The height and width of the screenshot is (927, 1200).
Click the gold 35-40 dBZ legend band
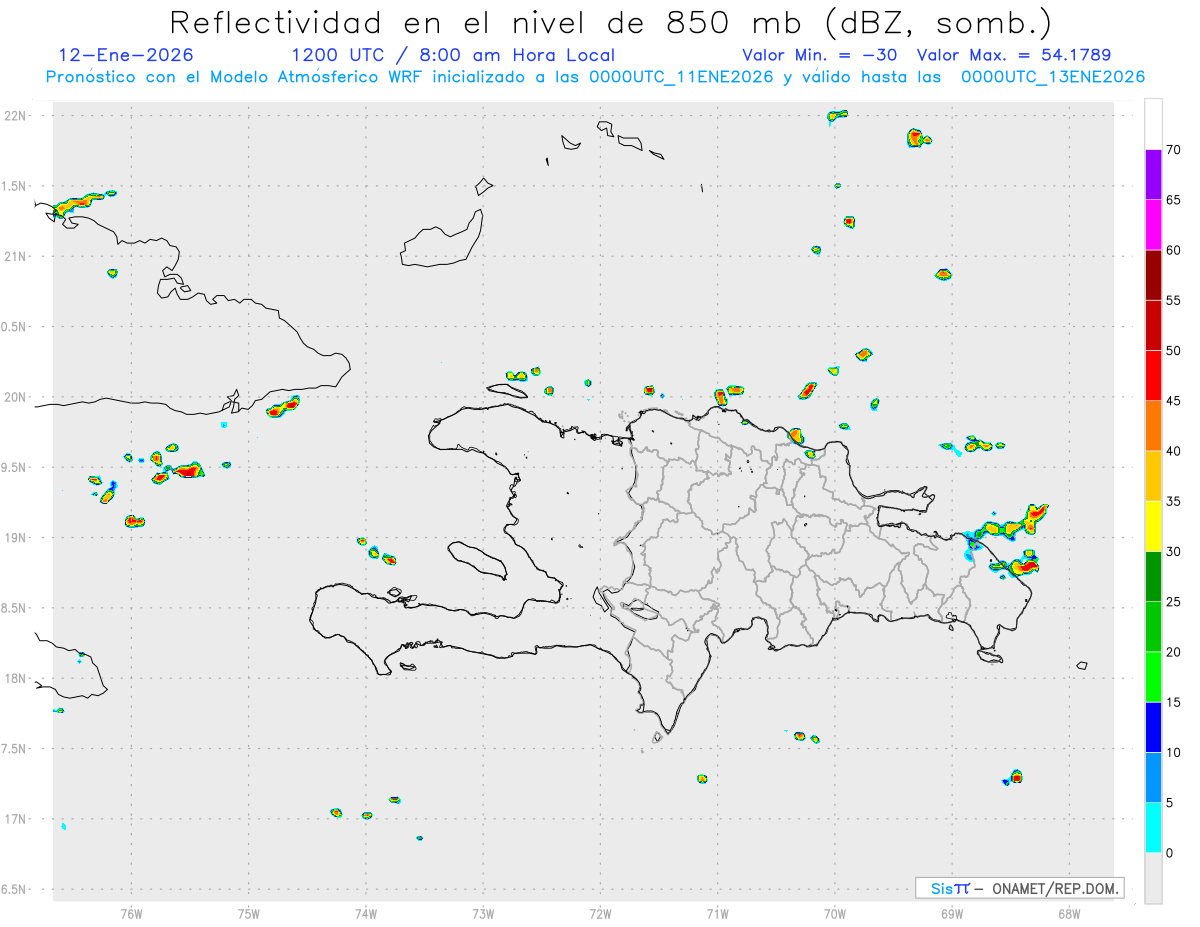coord(1153,476)
